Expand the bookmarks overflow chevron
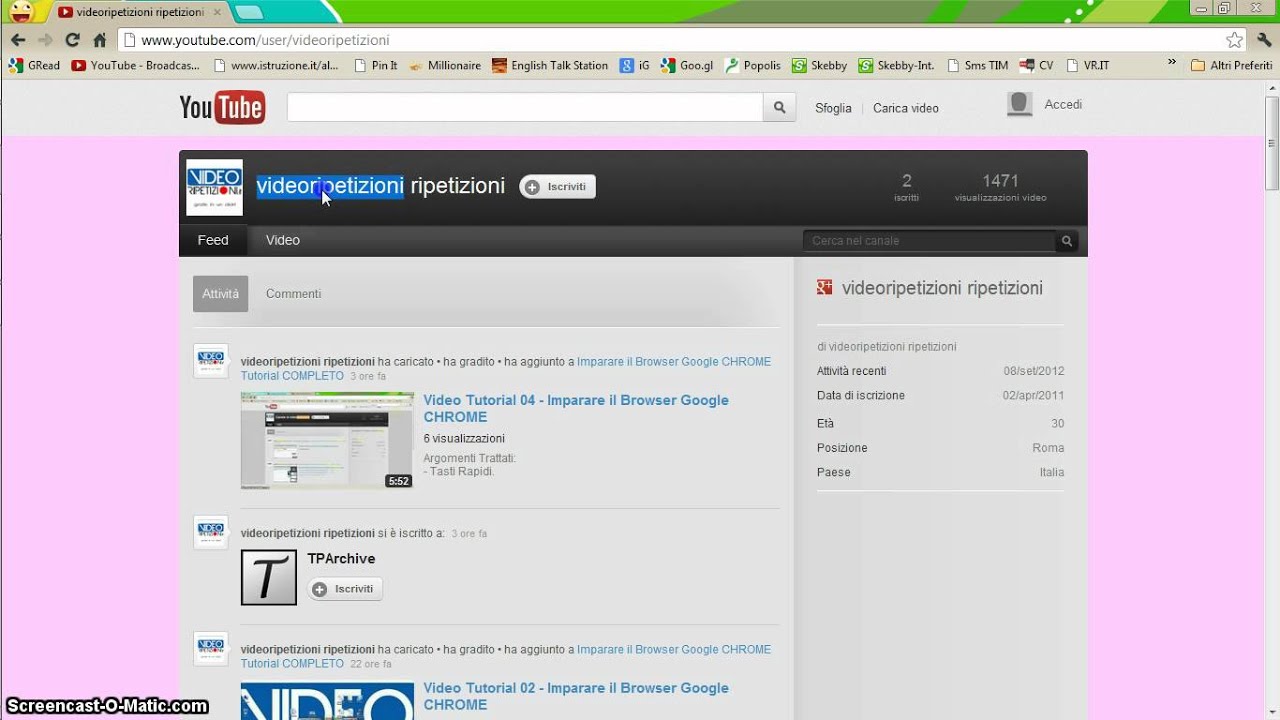 (x=1172, y=63)
